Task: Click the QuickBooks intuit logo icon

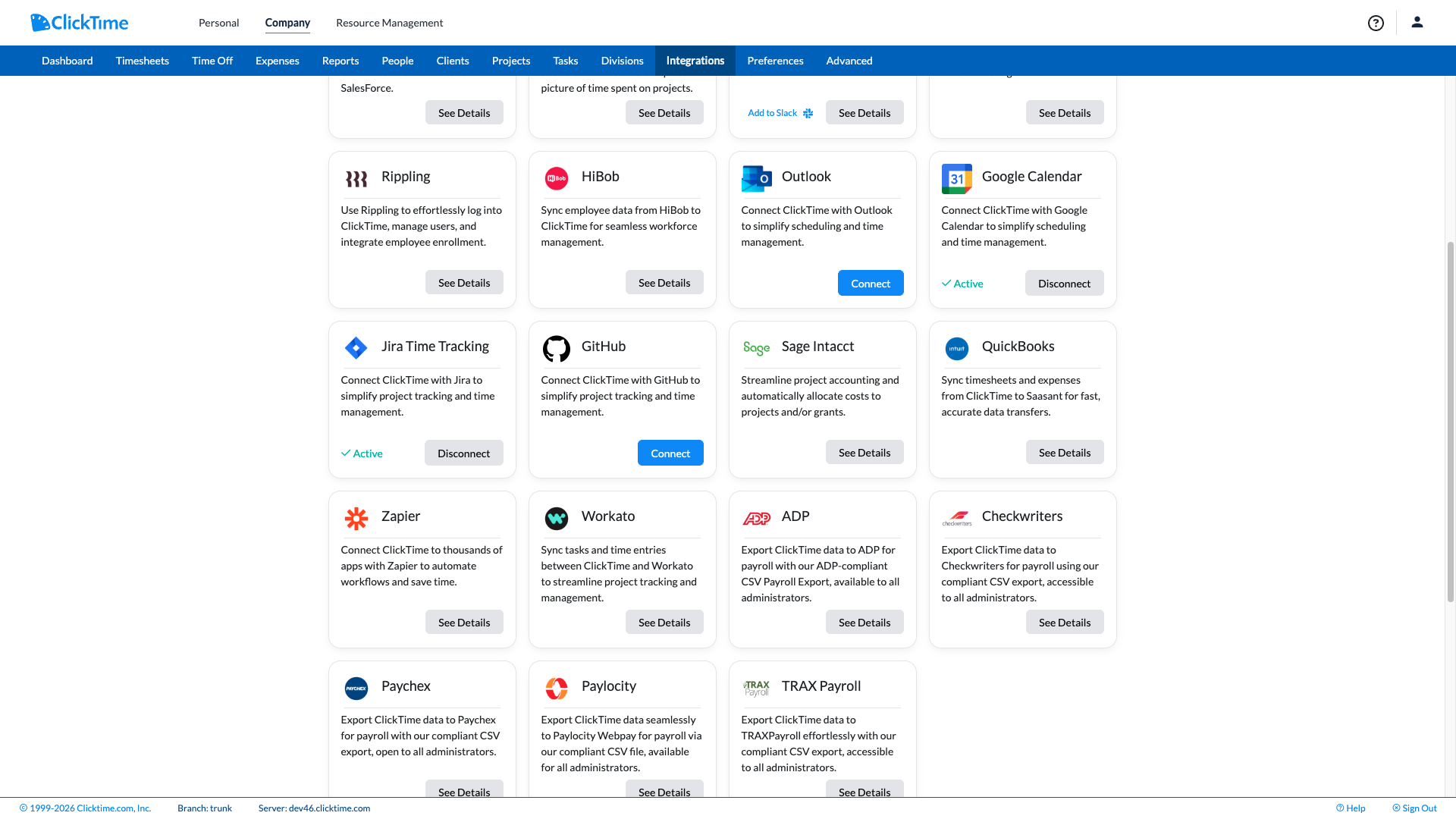Action: (957, 349)
